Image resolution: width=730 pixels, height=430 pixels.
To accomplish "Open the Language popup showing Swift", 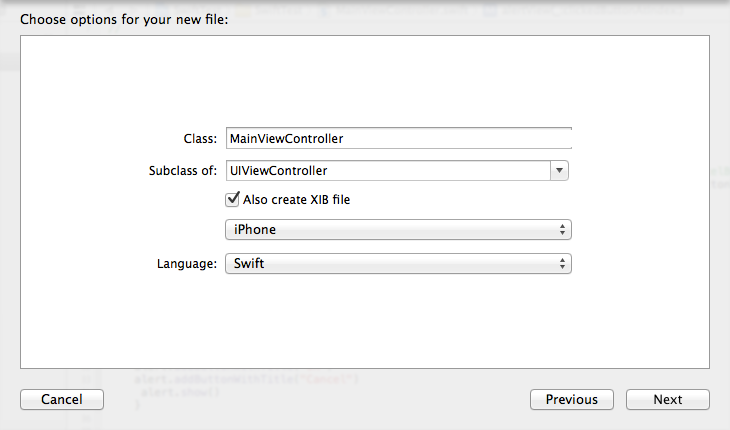I will [399, 263].
